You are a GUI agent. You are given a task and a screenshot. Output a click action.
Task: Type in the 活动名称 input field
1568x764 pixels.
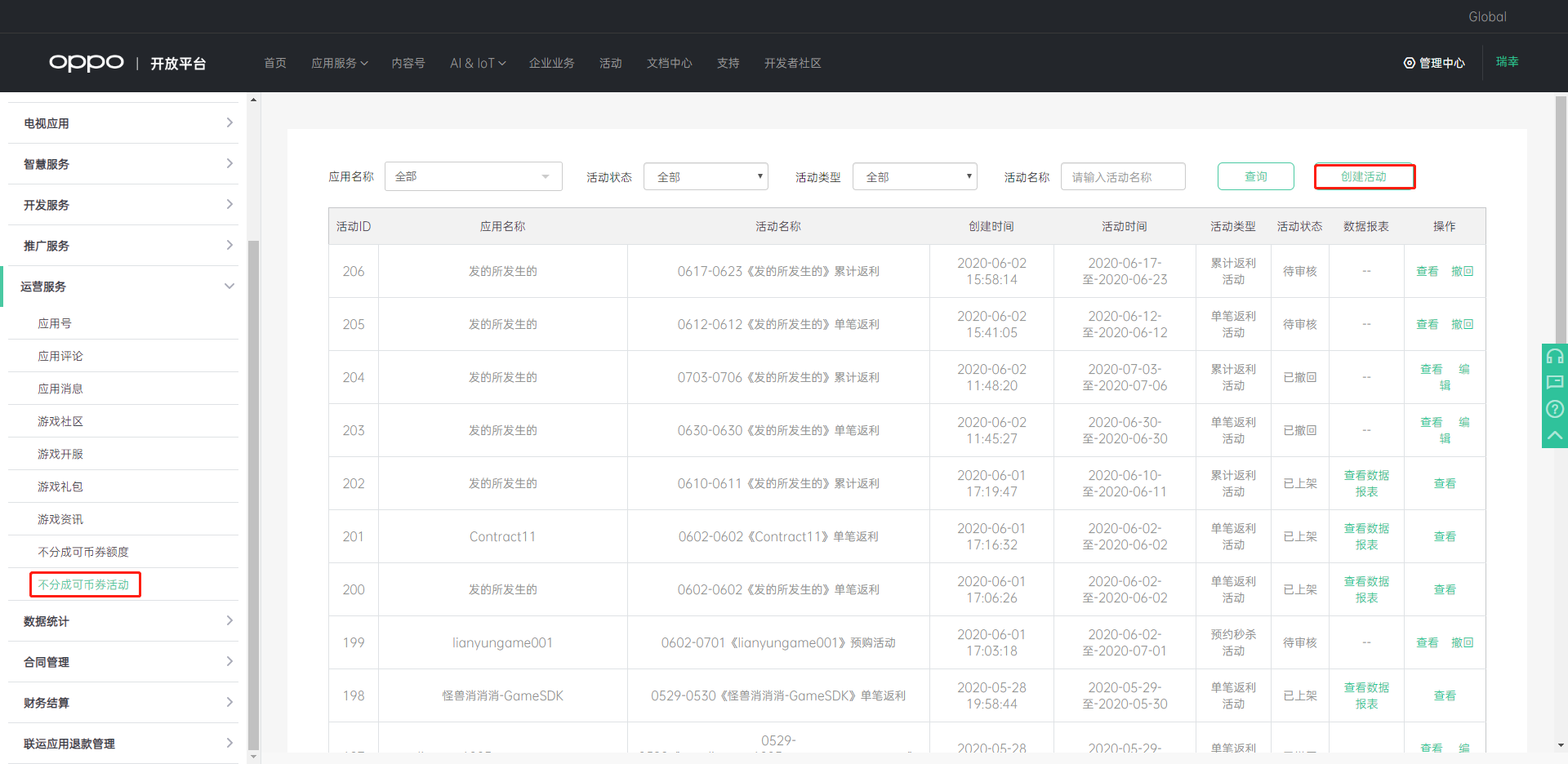[1123, 176]
